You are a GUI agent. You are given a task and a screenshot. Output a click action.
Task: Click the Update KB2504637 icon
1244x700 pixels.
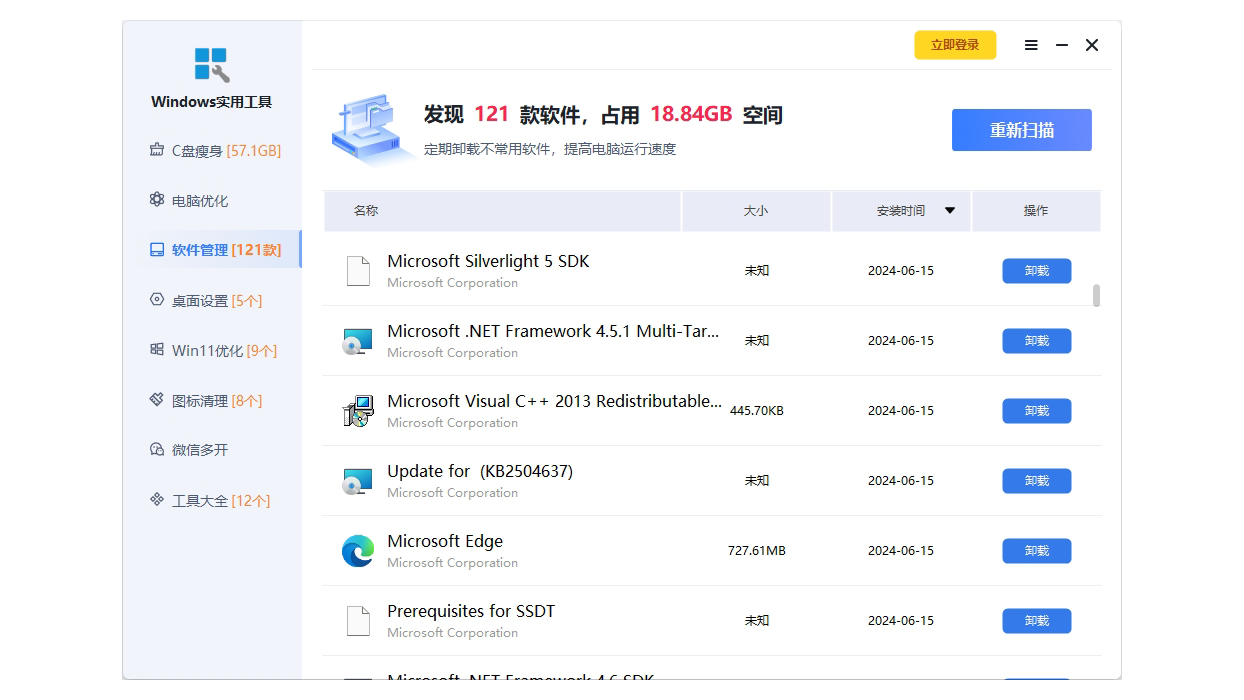tap(358, 481)
